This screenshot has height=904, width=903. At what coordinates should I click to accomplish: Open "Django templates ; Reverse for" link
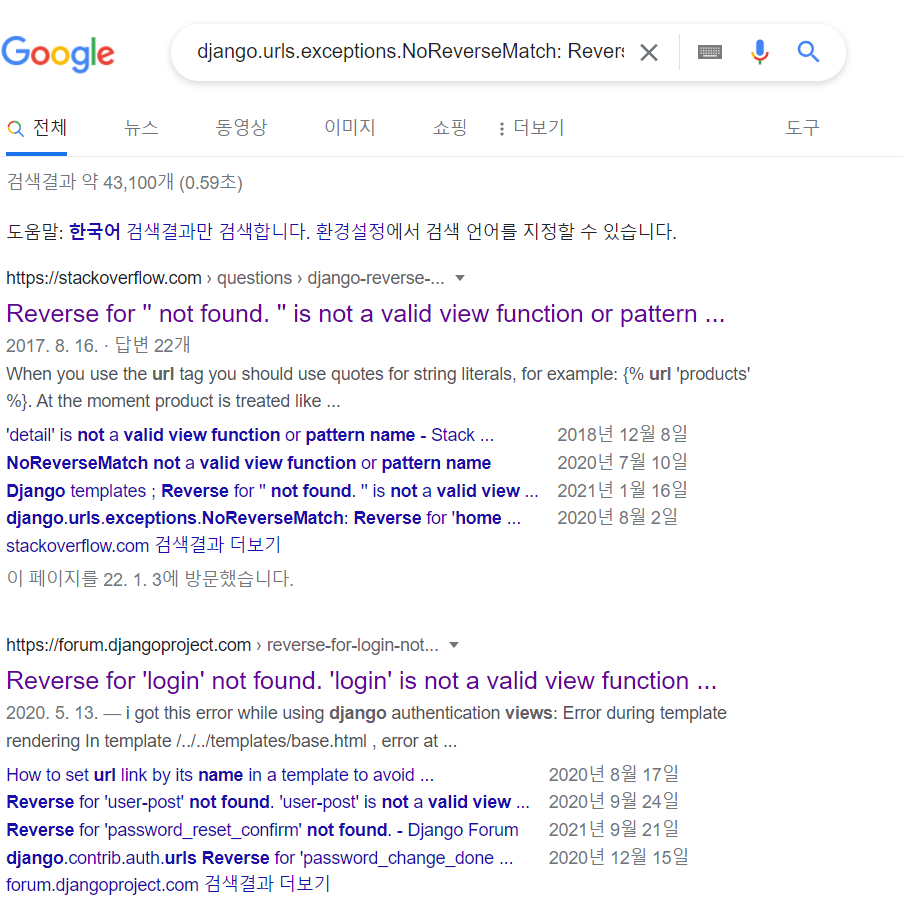[272, 491]
